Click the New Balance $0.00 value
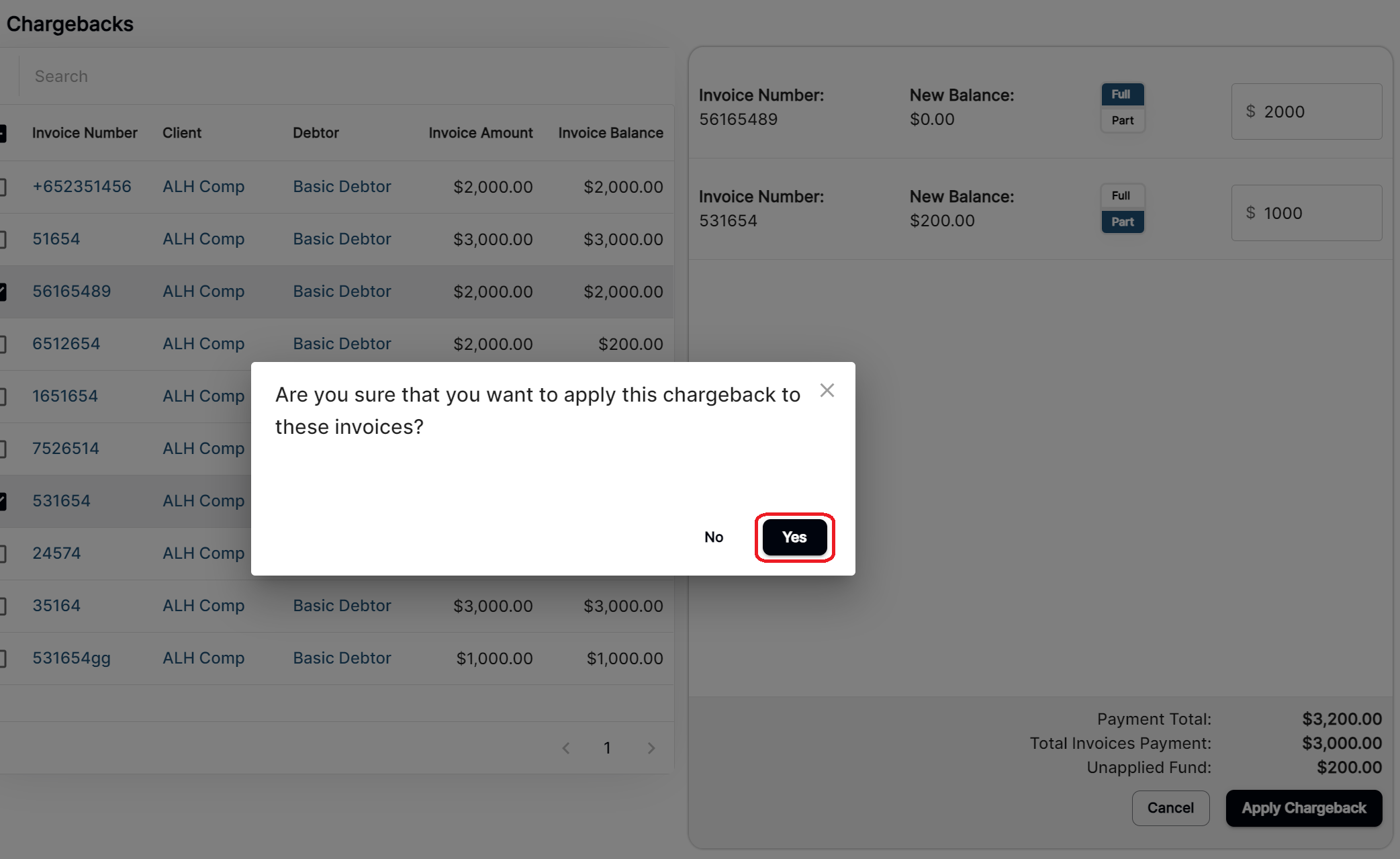Image resolution: width=1400 pixels, height=859 pixels. pos(932,120)
